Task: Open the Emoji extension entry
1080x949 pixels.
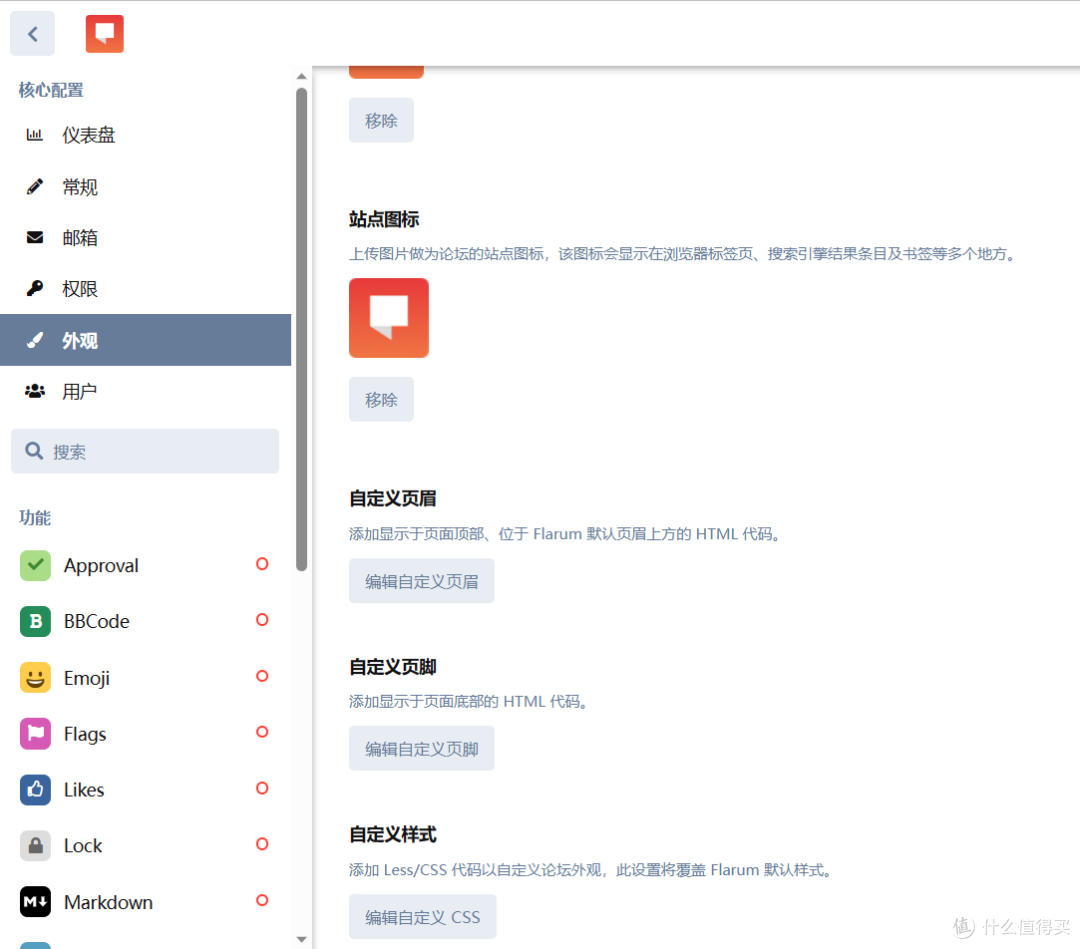Action: click(x=145, y=678)
